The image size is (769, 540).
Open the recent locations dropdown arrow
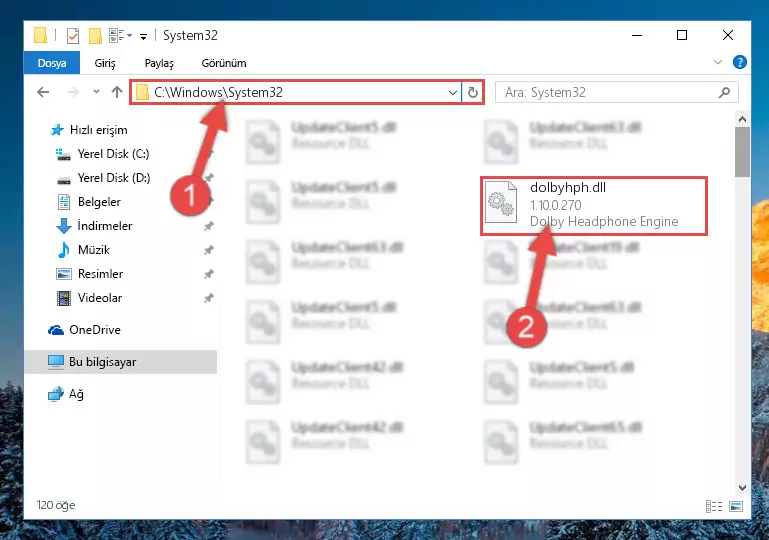pyautogui.click(x=96, y=92)
